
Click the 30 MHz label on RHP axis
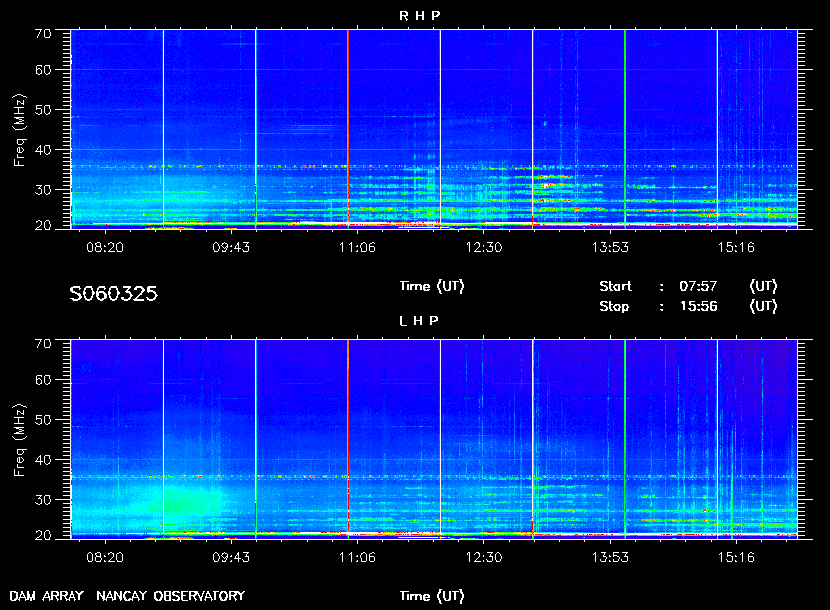43,190
